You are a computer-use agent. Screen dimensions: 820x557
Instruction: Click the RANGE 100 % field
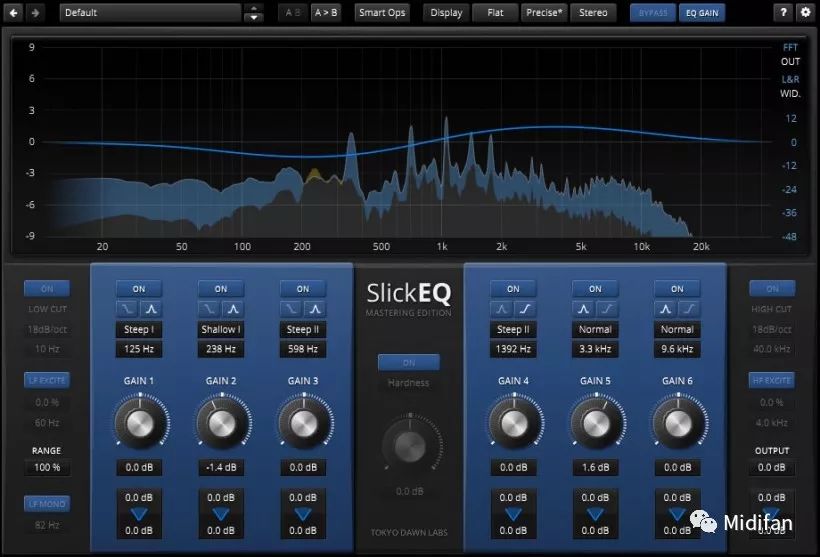pos(47,467)
